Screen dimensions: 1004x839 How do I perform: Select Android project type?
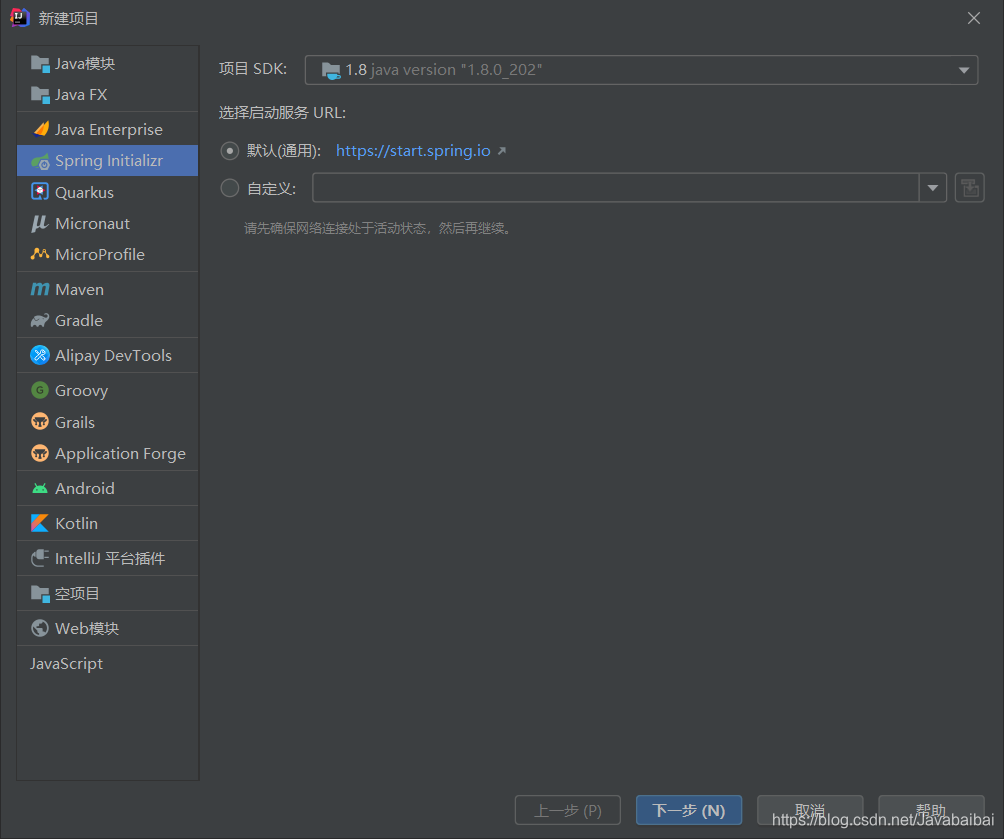pyautogui.click(x=108, y=488)
